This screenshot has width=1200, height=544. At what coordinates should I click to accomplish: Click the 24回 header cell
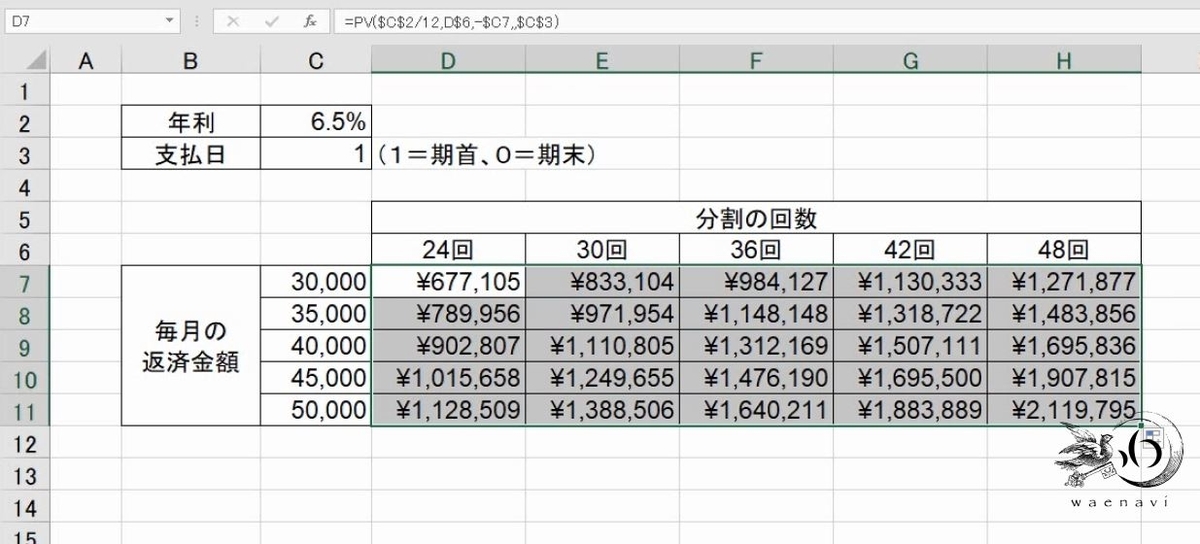pos(448,251)
